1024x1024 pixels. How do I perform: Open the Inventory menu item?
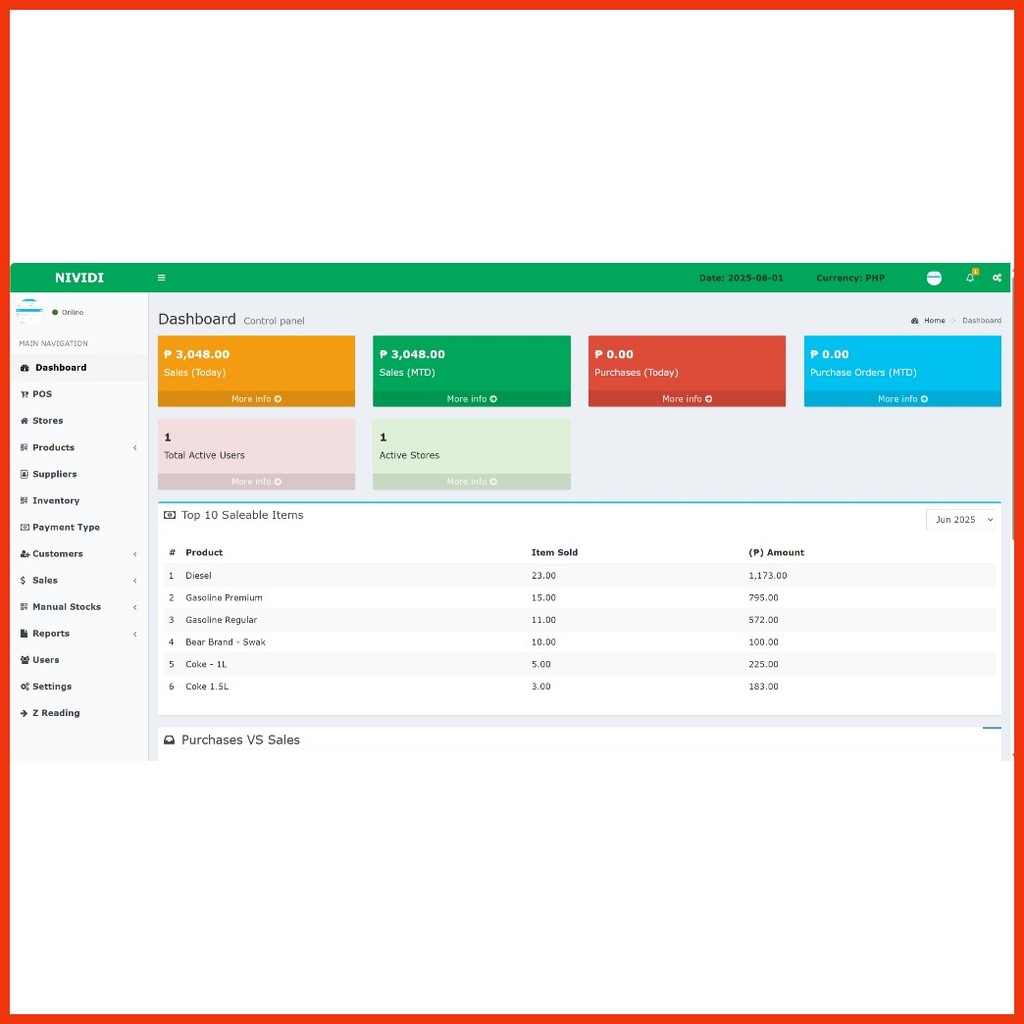point(55,501)
